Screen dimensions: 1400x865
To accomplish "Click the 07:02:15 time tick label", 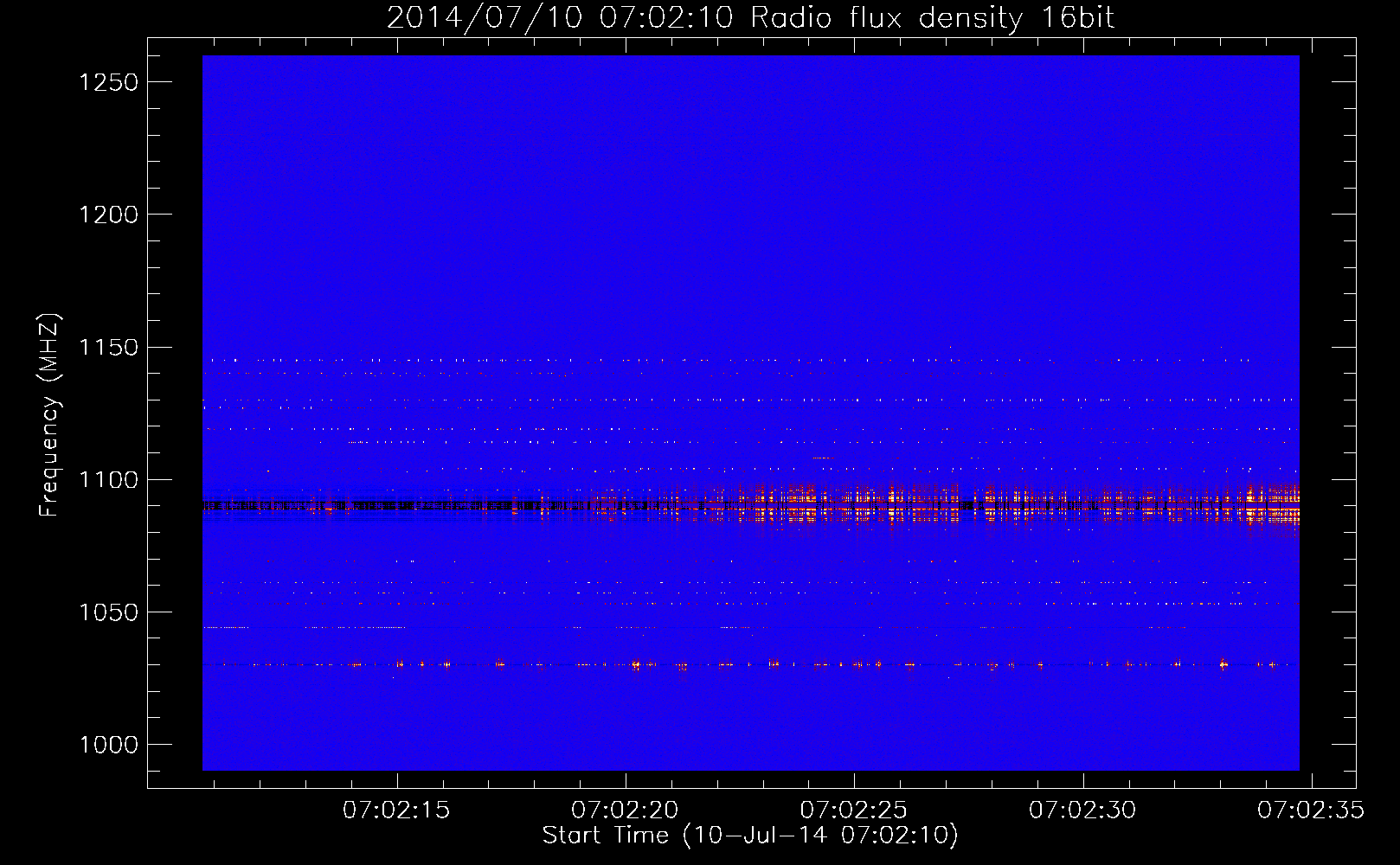I will [x=396, y=811].
